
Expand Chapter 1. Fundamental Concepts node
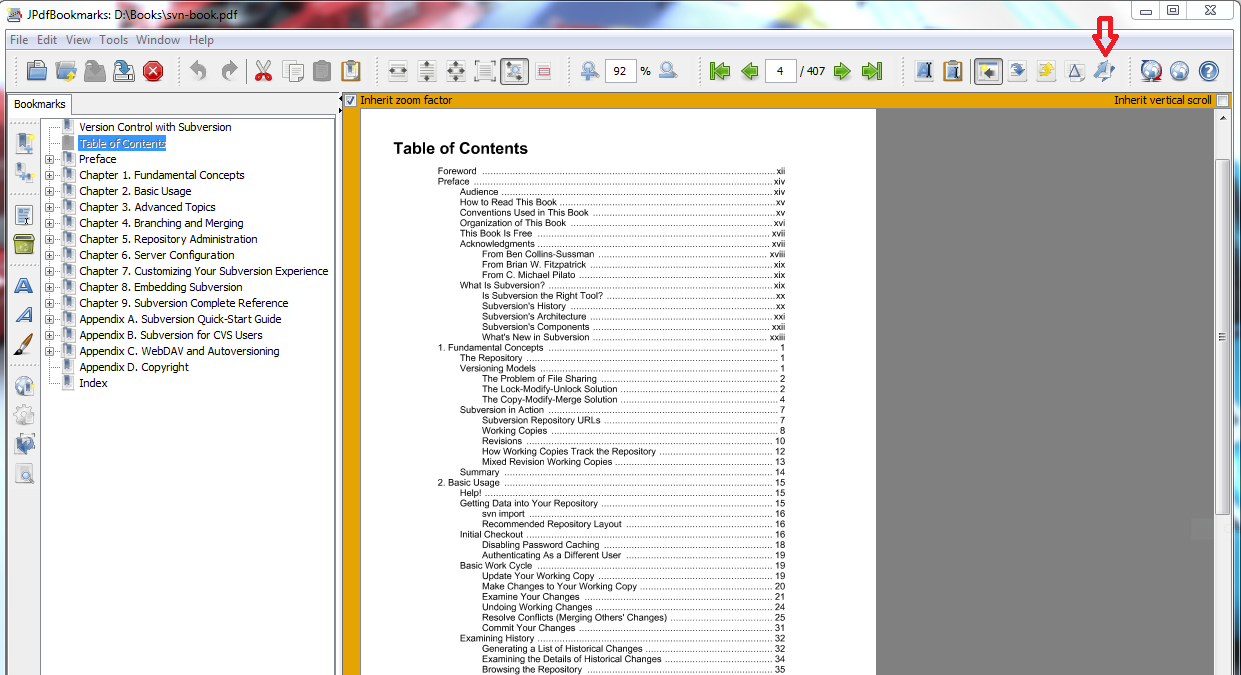click(50, 175)
